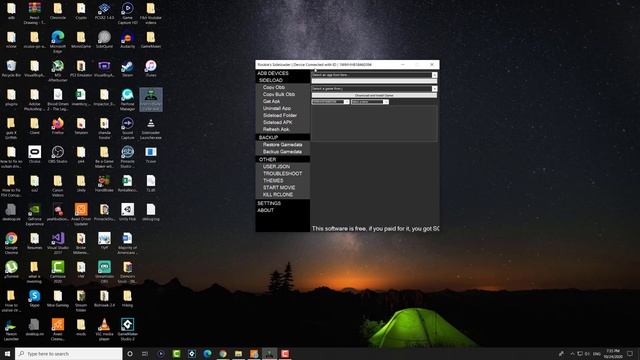Select the VLC media player desktop icon
Screen dimensions: 640x360
point(104,329)
